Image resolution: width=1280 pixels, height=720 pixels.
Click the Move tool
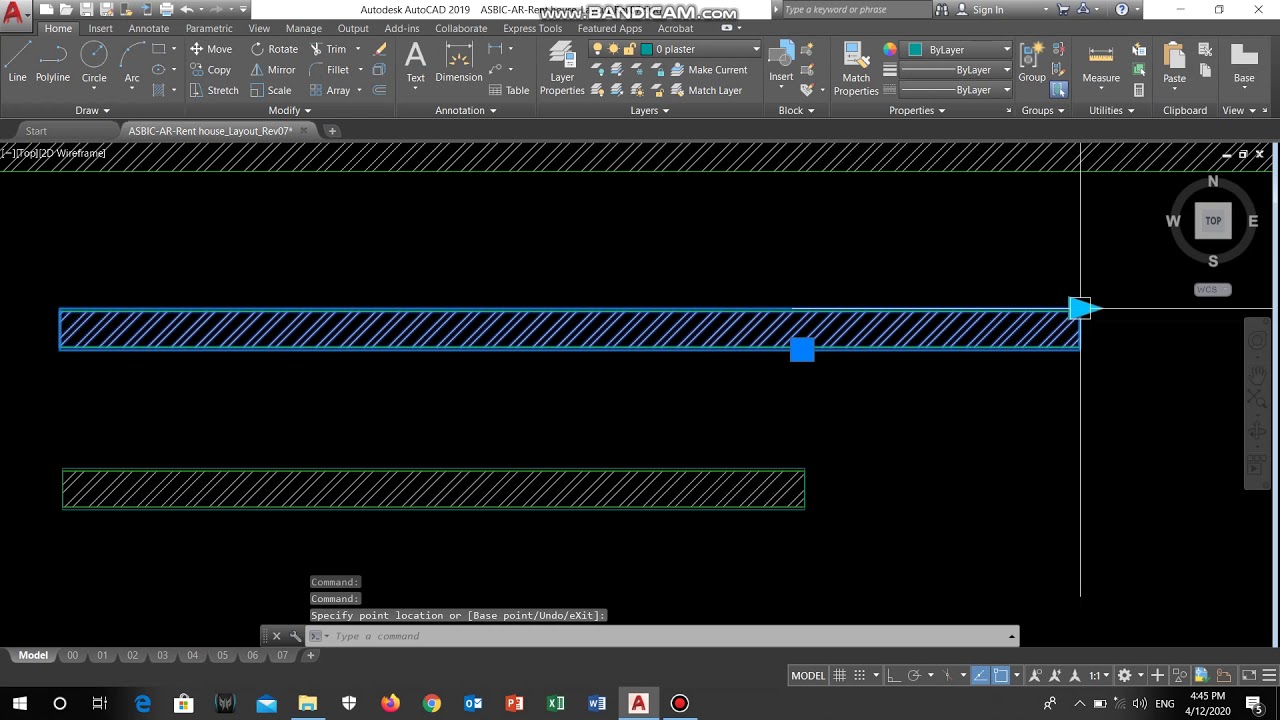point(210,49)
